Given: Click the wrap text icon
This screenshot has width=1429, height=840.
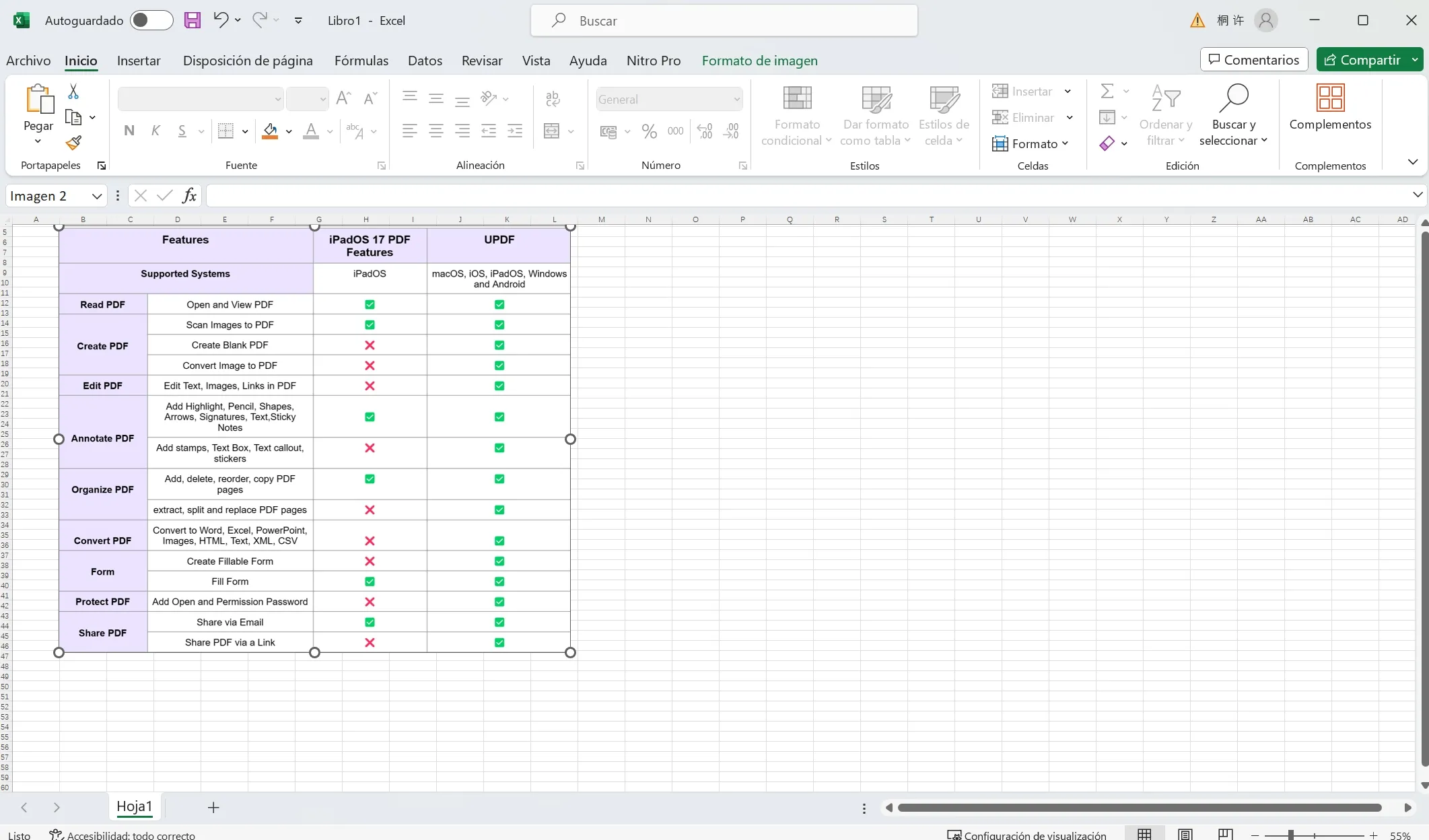Looking at the screenshot, I should coord(553,98).
